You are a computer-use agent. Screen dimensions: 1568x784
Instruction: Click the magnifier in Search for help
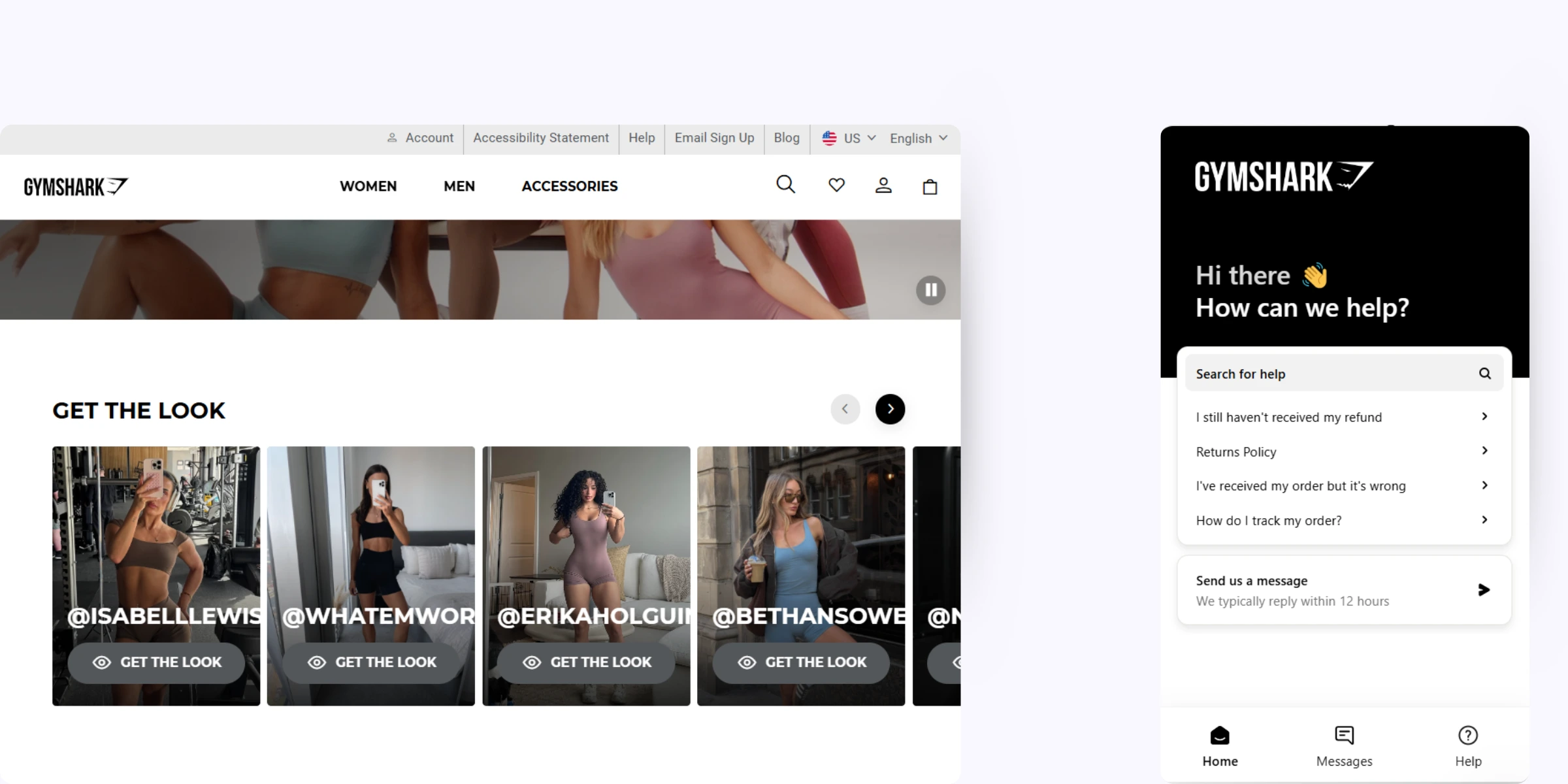(x=1485, y=373)
